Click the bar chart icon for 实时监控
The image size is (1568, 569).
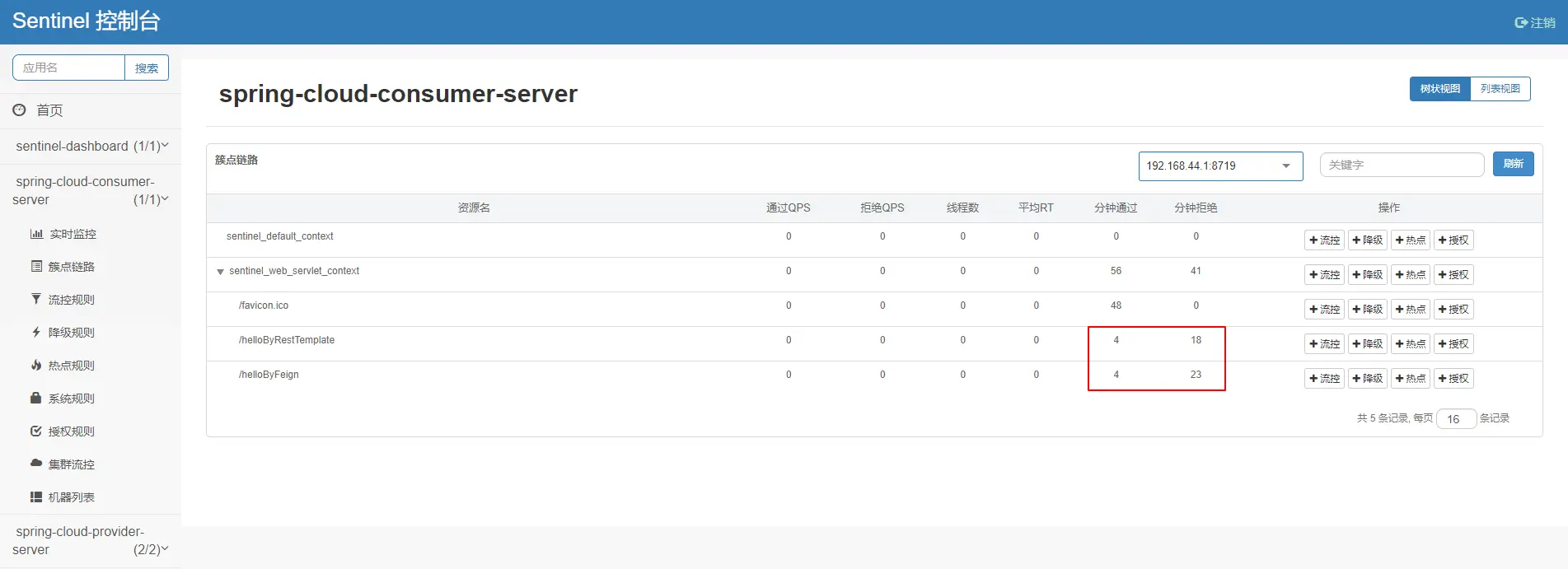pyautogui.click(x=36, y=234)
